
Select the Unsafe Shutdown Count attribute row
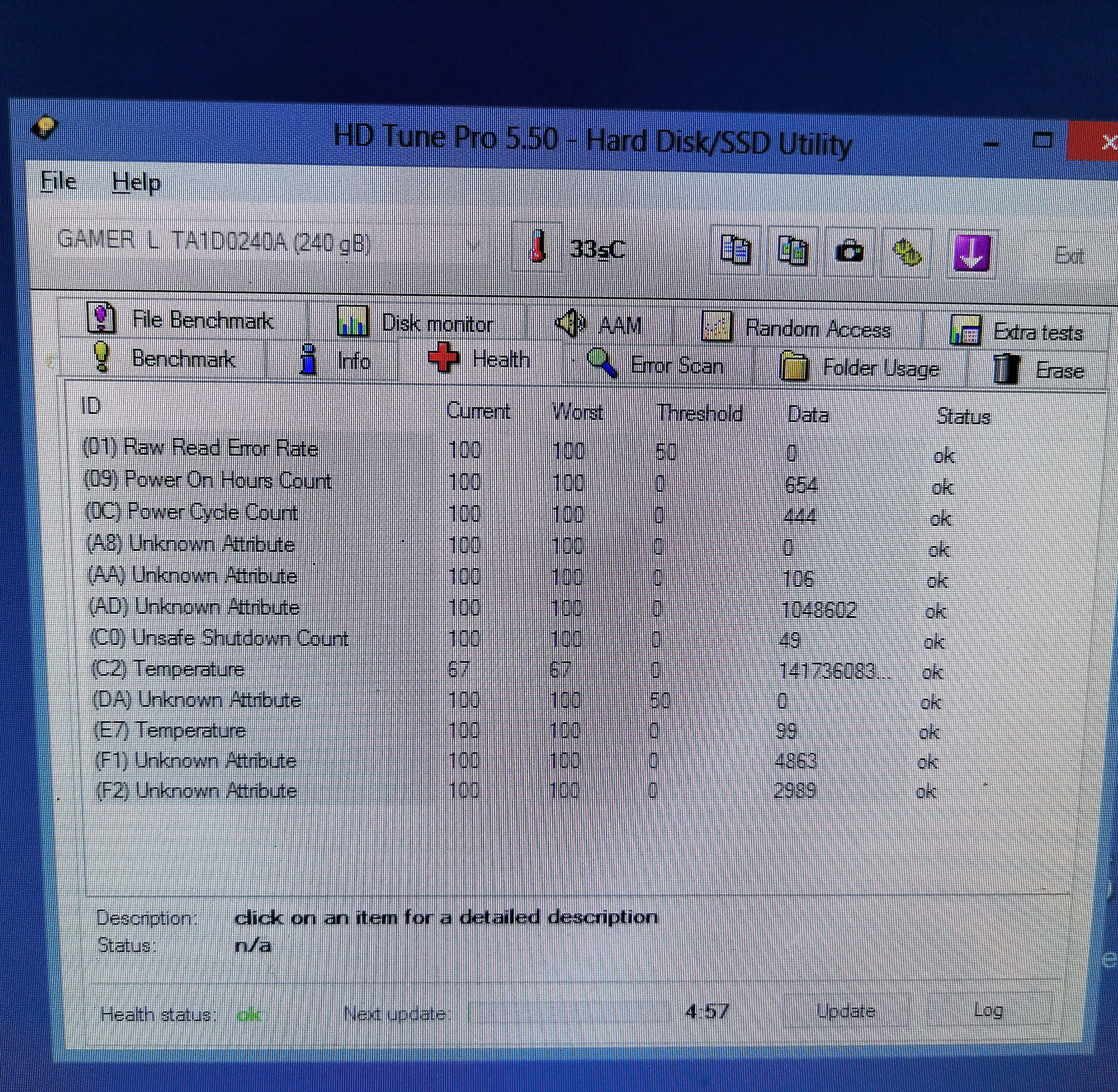219,638
